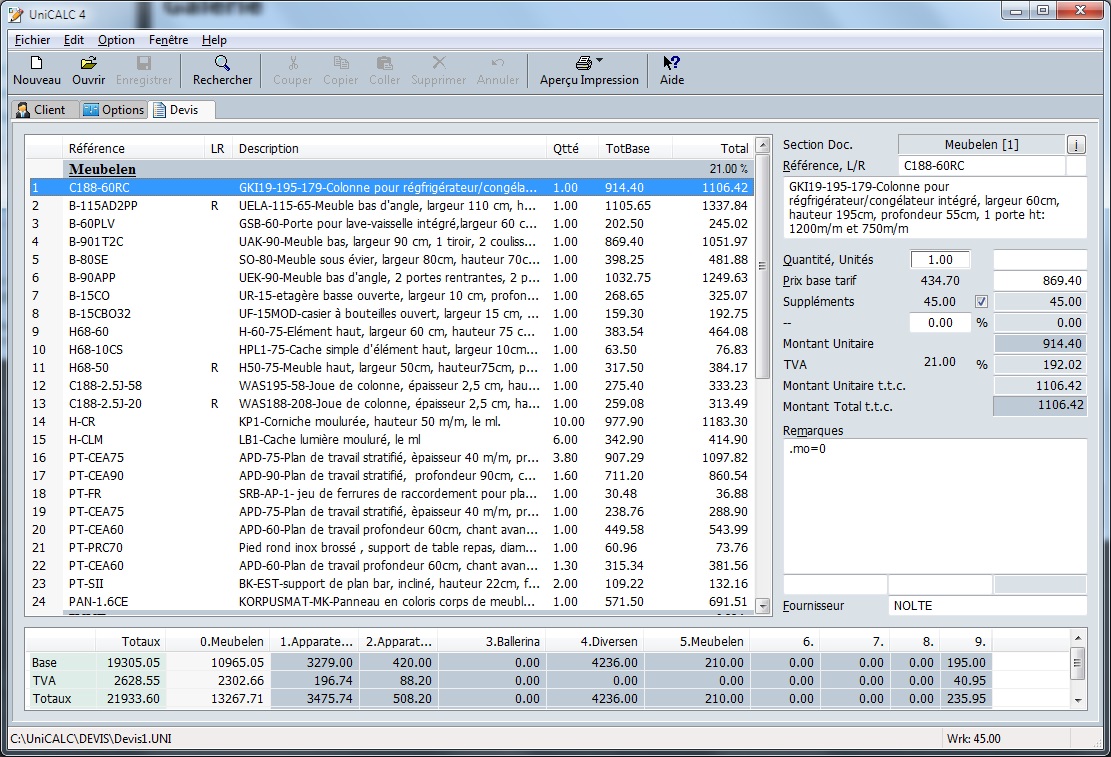Sort by the Référence column header

97,149
